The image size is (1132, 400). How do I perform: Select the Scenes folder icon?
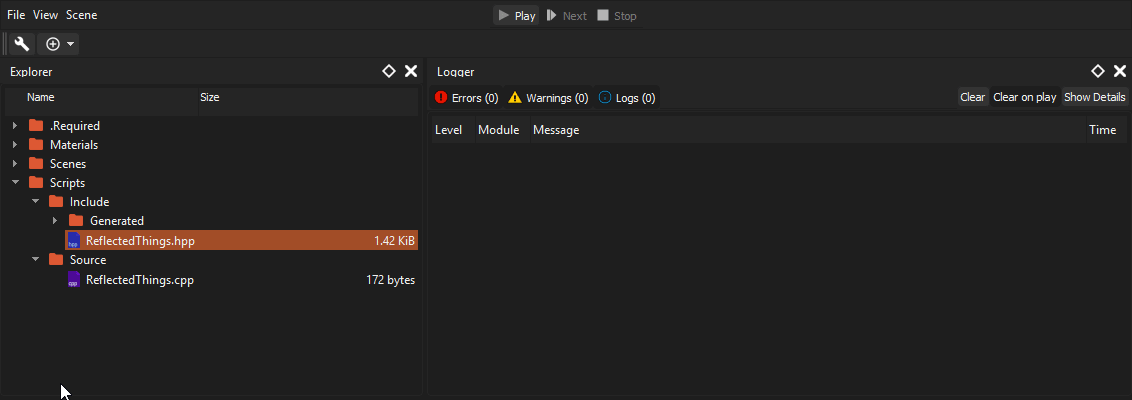36,164
